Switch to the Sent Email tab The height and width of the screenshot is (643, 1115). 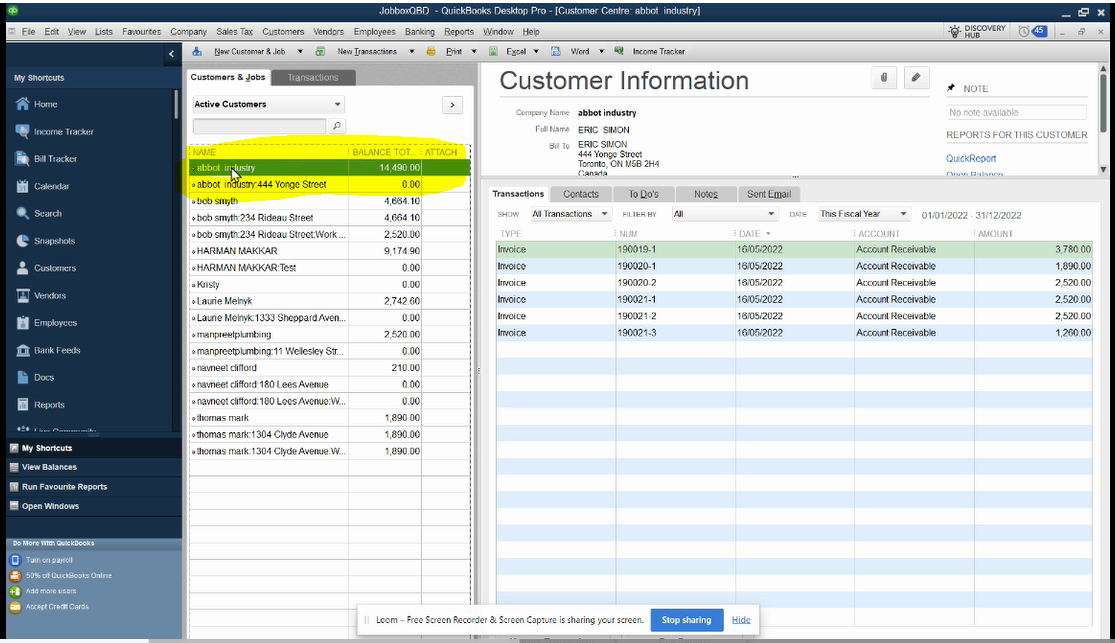pos(769,194)
